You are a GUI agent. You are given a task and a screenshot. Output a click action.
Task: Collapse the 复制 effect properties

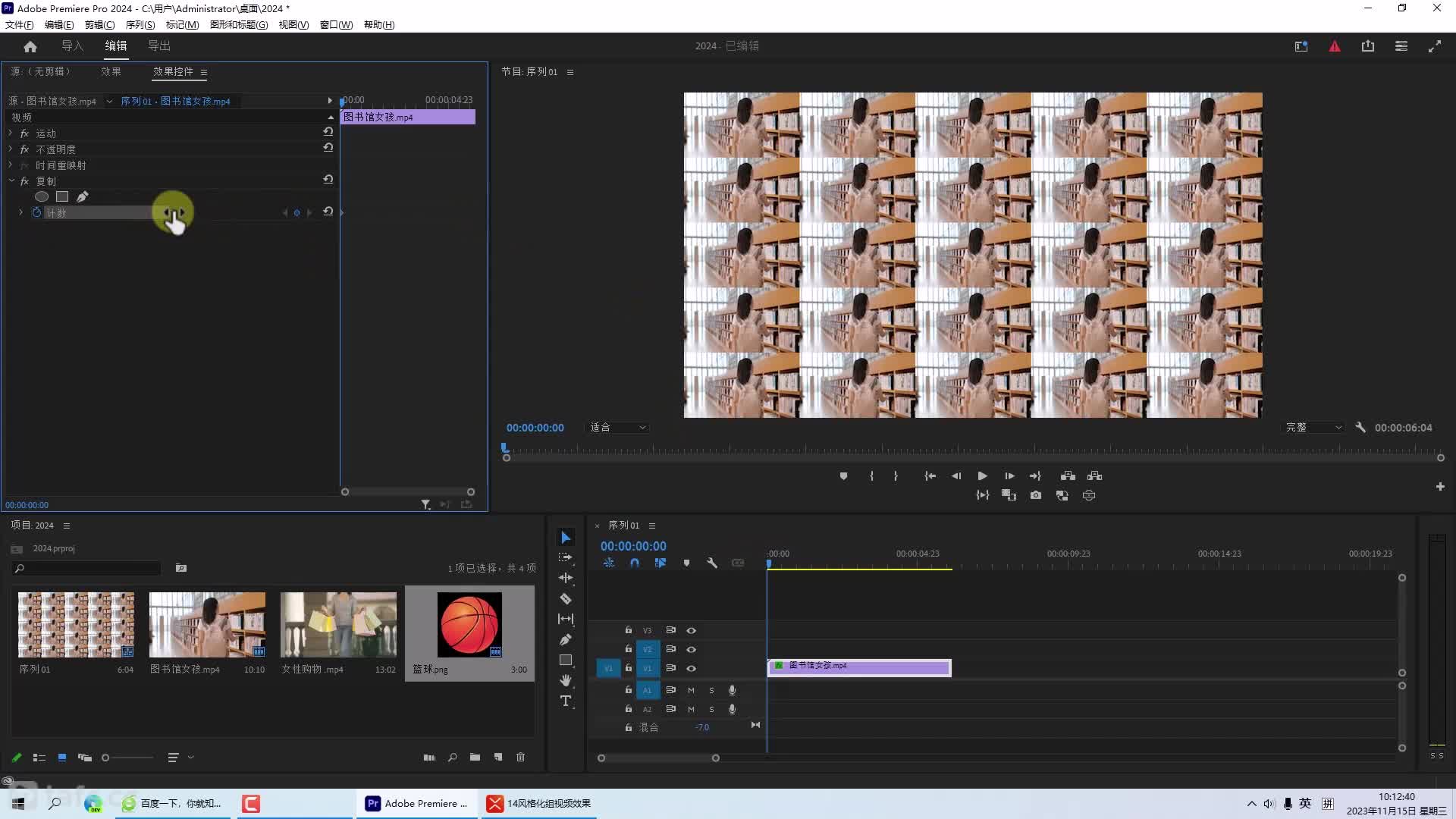[x=11, y=181]
